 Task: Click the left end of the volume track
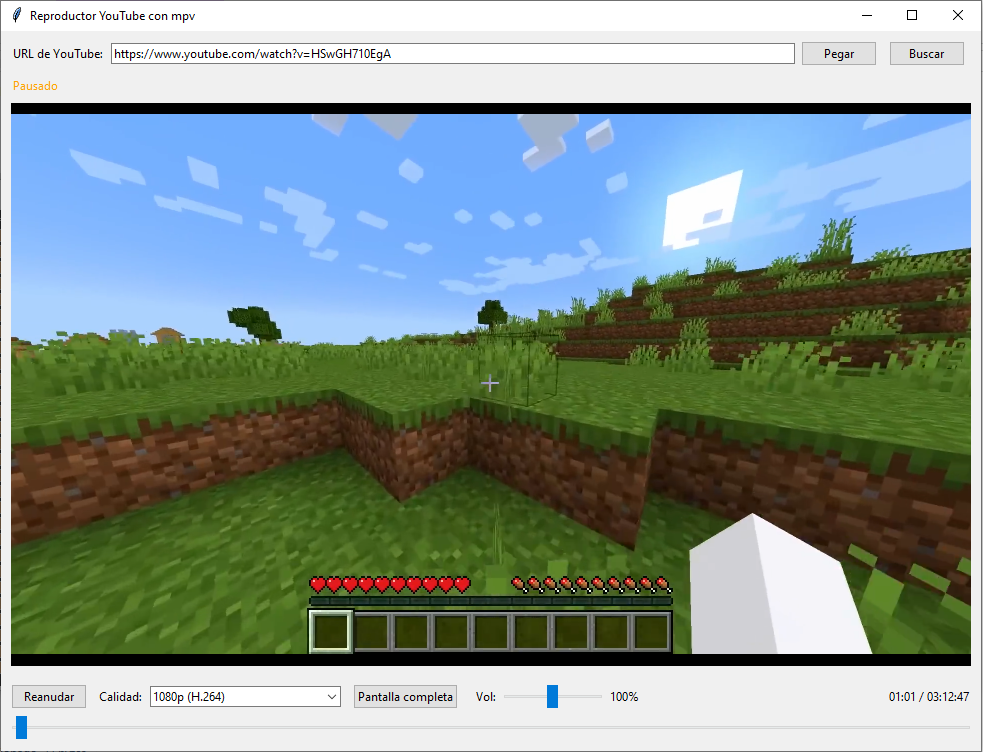click(x=508, y=697)
